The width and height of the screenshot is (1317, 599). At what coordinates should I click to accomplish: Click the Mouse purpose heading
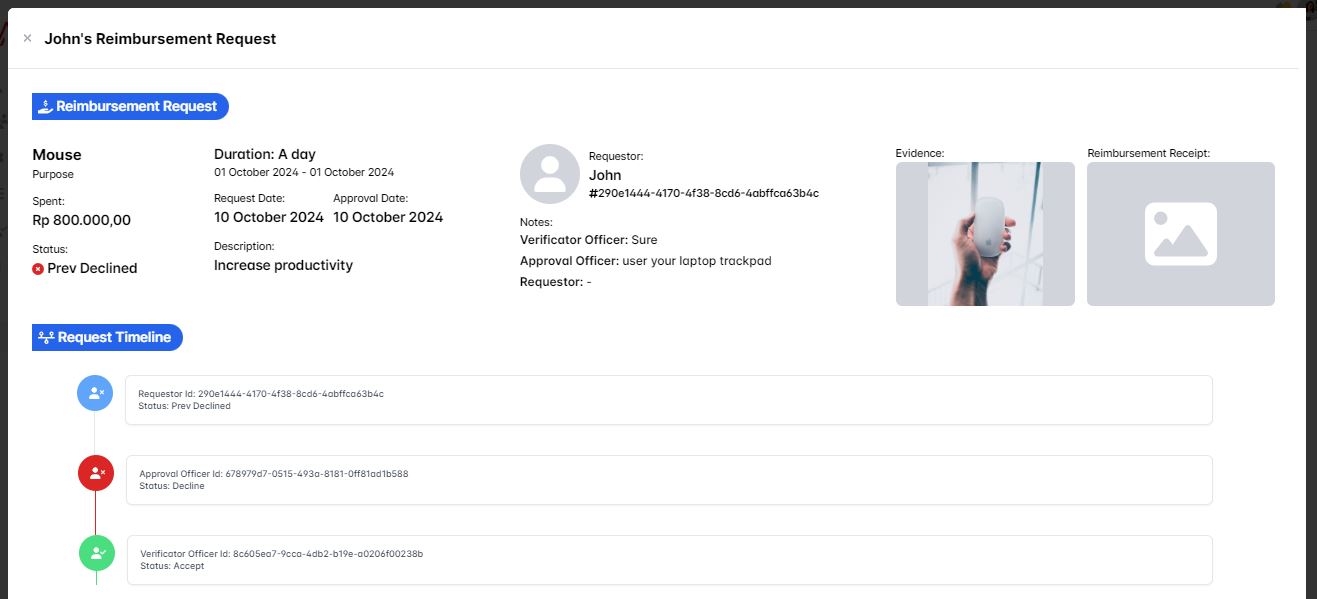pyautogui.click(x=57, y=155)
